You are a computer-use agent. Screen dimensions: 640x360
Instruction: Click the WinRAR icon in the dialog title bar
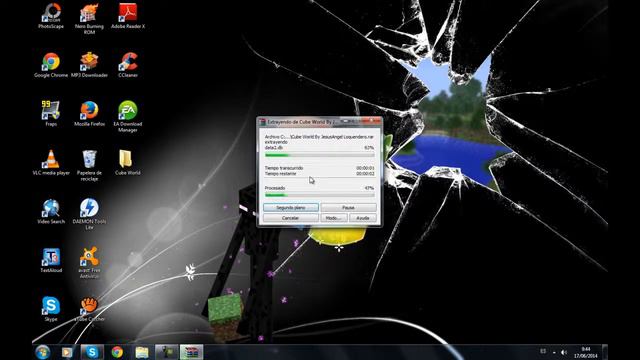pyautogui.click(x=263, y=122)
